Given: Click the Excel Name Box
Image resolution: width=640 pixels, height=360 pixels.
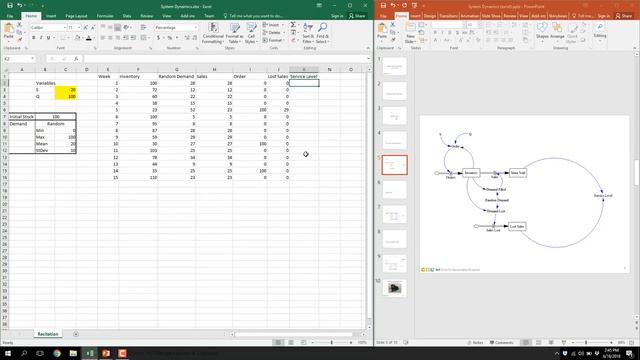Looking at the screenshot, I should click(x=19, y=59).
